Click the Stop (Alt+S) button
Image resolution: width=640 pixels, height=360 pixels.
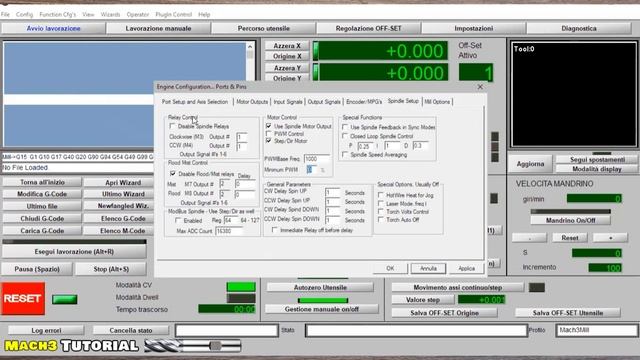(x=111, y=269)
